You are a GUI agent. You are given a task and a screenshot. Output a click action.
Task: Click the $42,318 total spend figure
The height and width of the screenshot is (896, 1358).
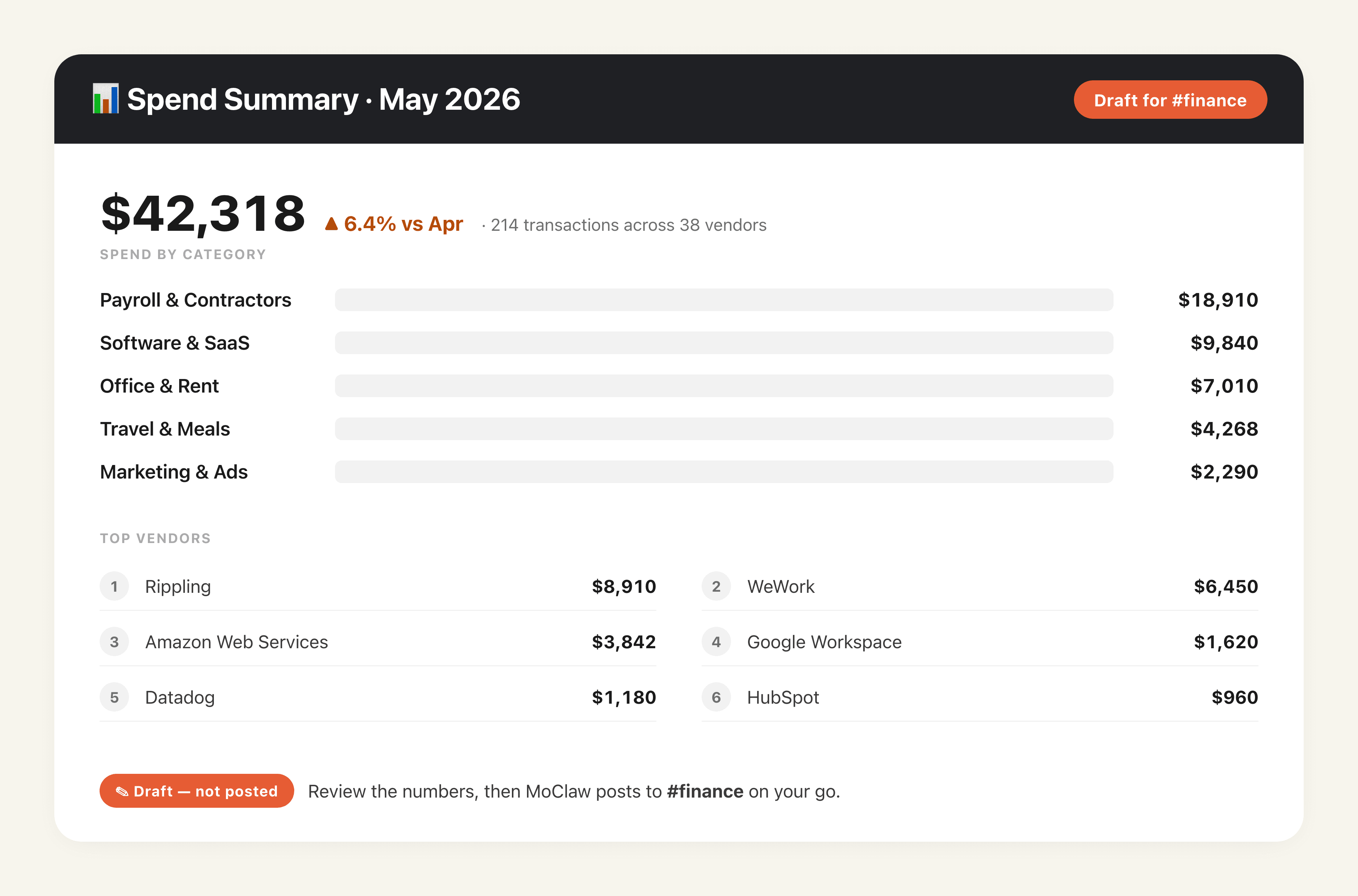pos(203,214)
